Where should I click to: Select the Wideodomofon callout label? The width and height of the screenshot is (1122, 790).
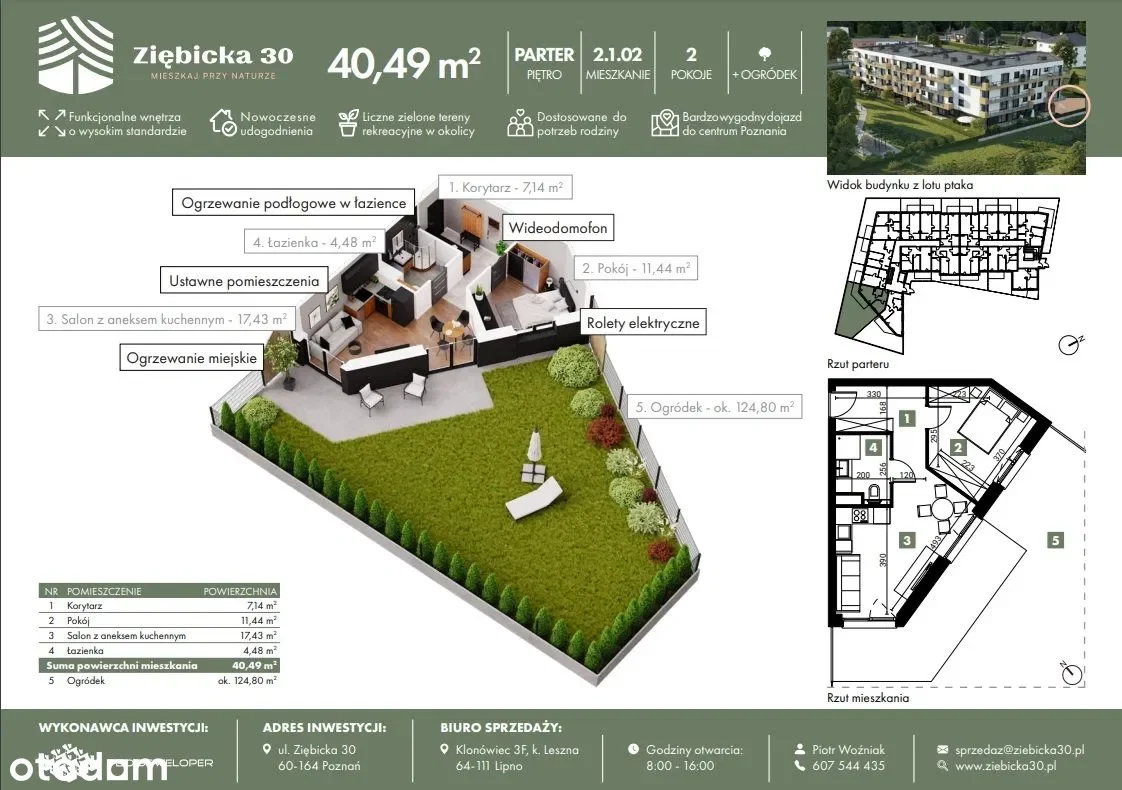point(558,228)
